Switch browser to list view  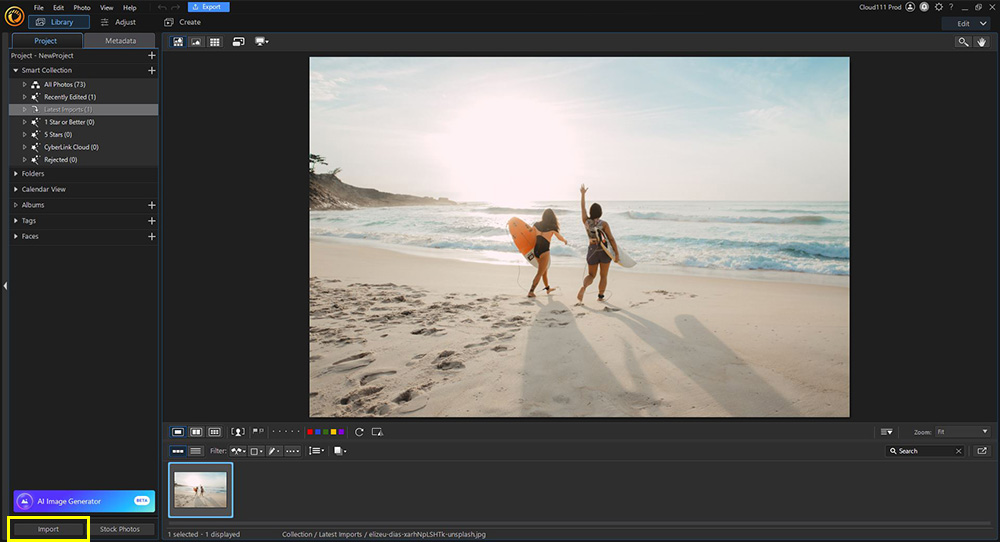point(196,451)
